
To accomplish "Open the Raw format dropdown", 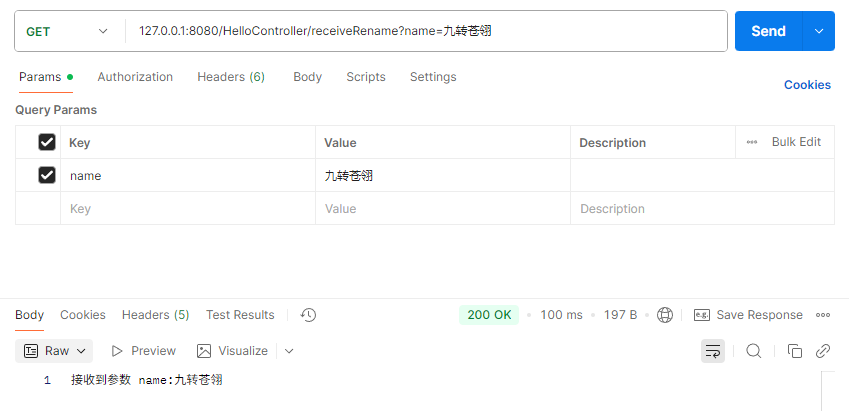I will [x=54, y=351].
